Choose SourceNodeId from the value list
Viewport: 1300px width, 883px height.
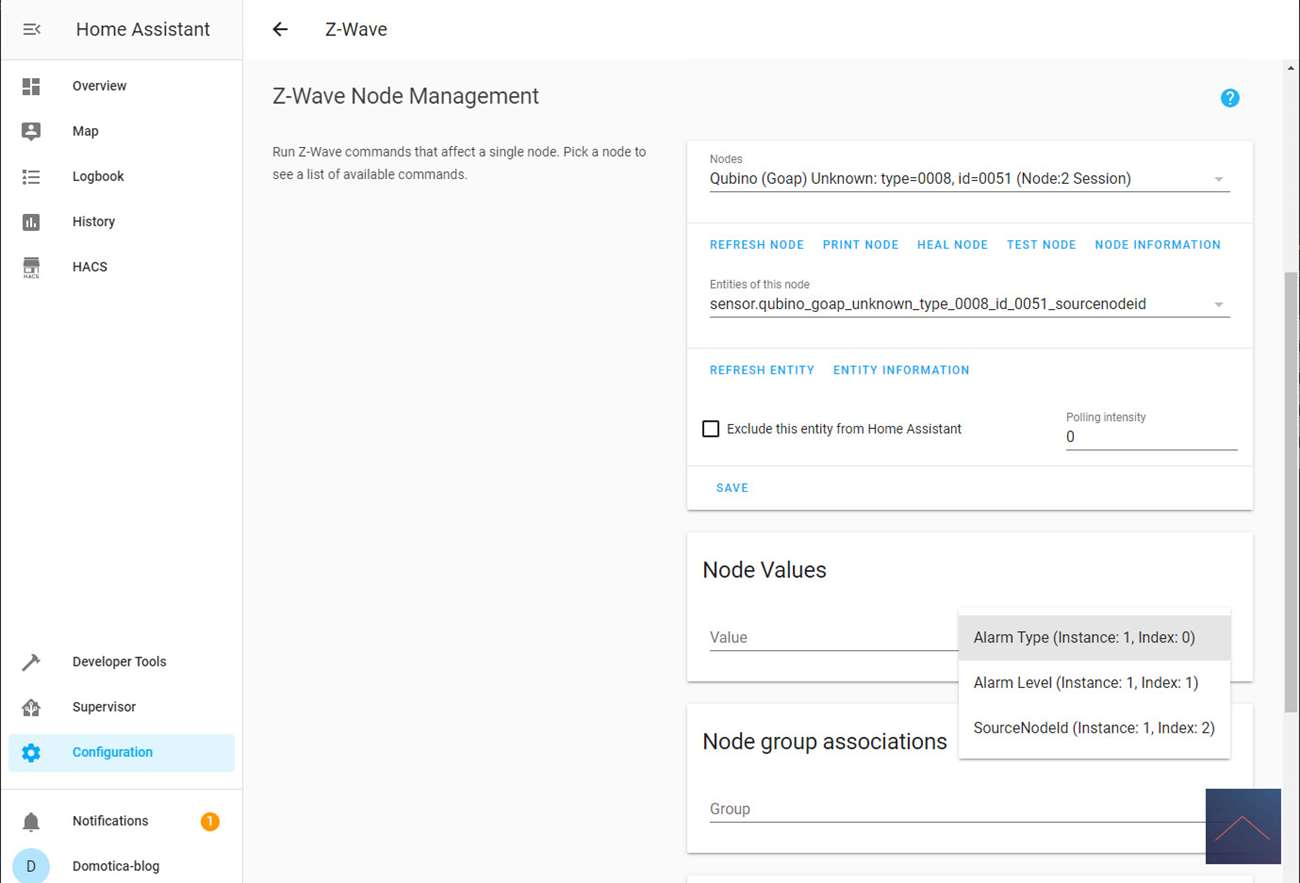click(x=1093, y=728)
